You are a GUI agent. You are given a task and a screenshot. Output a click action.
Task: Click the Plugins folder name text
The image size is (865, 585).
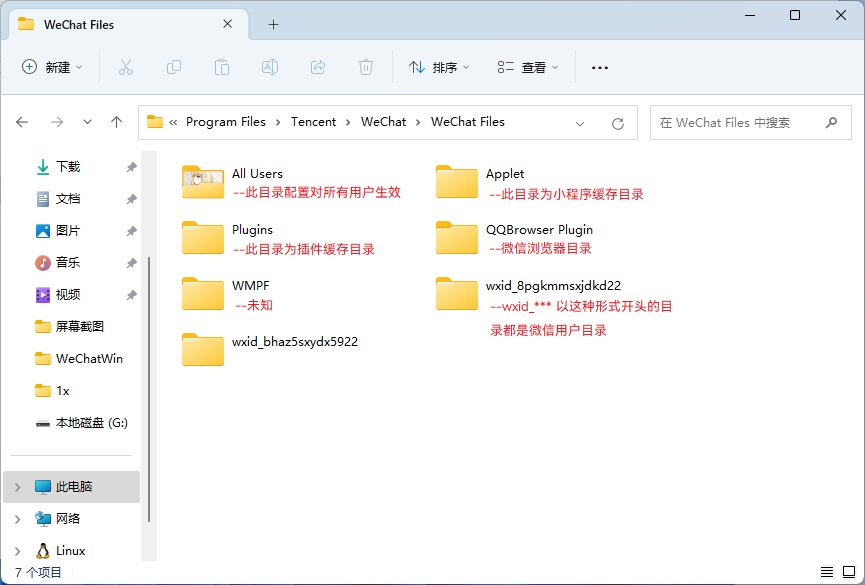point(252,230)
